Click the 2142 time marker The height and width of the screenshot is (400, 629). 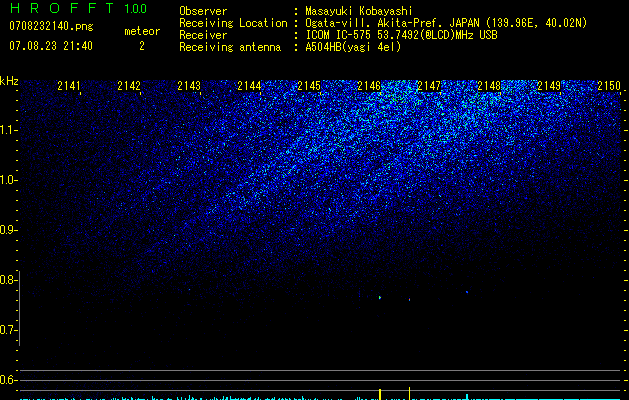tap(129, 86)
